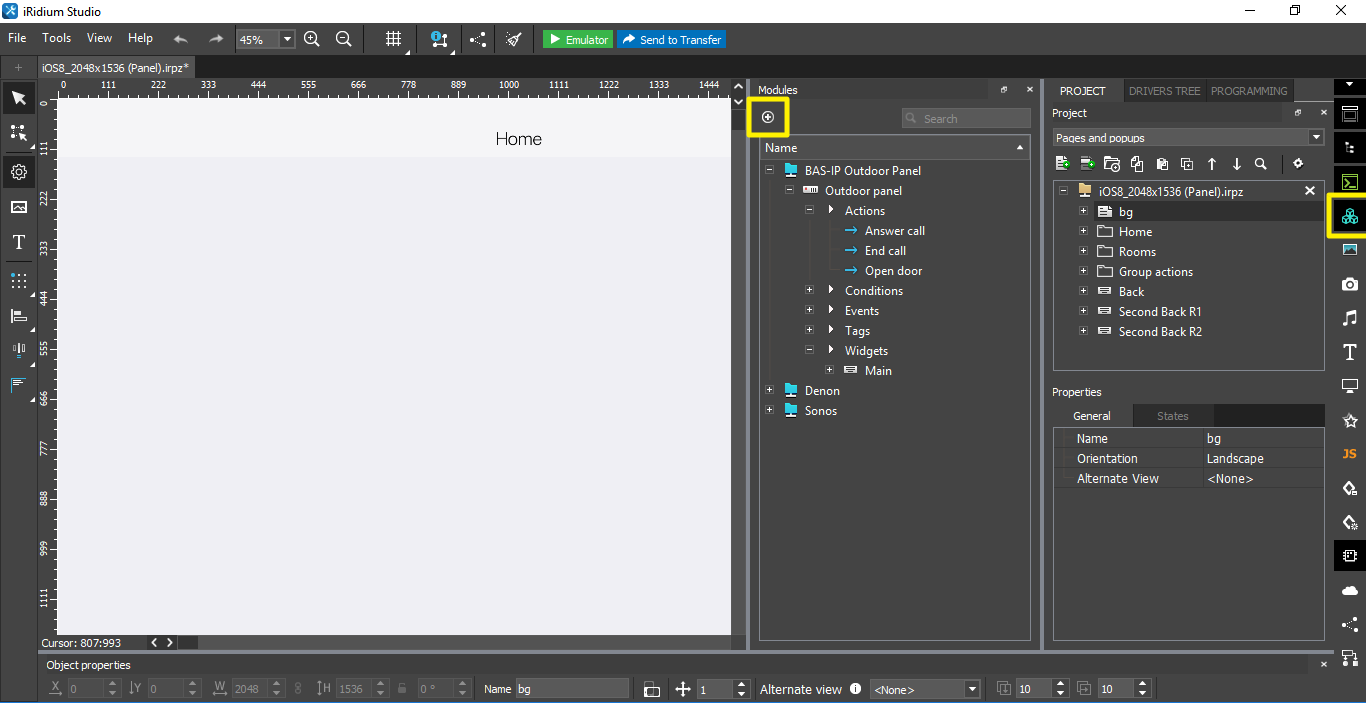Viewport: 1366px width, 703px height.
Task: Click the search magnifier in the Project toolbar
Action: [x=1261, y=163]
